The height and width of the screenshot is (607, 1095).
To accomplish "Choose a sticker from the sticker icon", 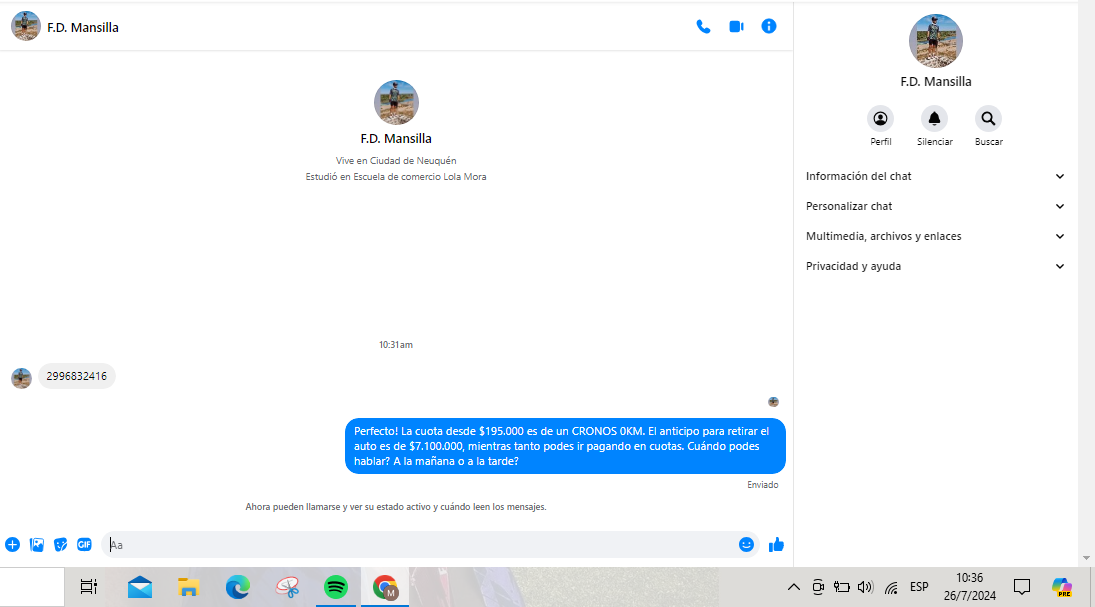I will pos(61,545).
